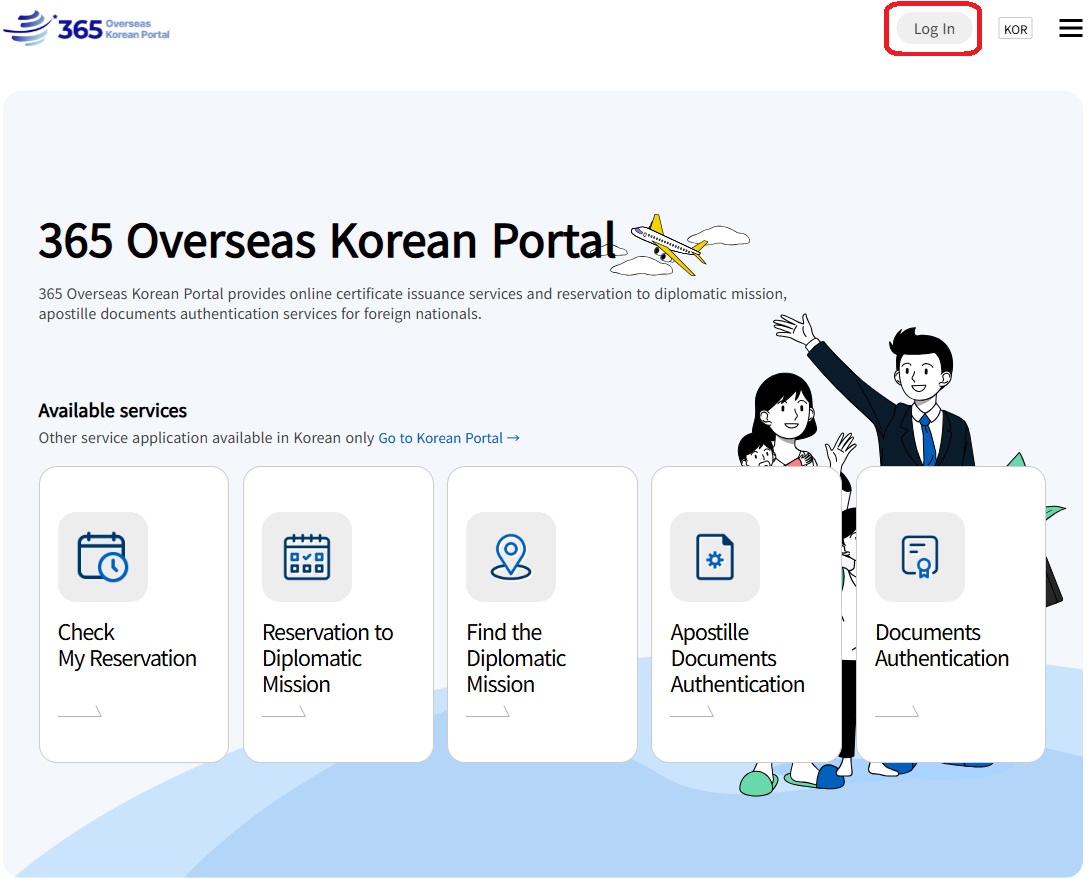1092x891 pixels.
Task: Choose the Find the Diplomatic Mission title
Action: pos(515,658)
